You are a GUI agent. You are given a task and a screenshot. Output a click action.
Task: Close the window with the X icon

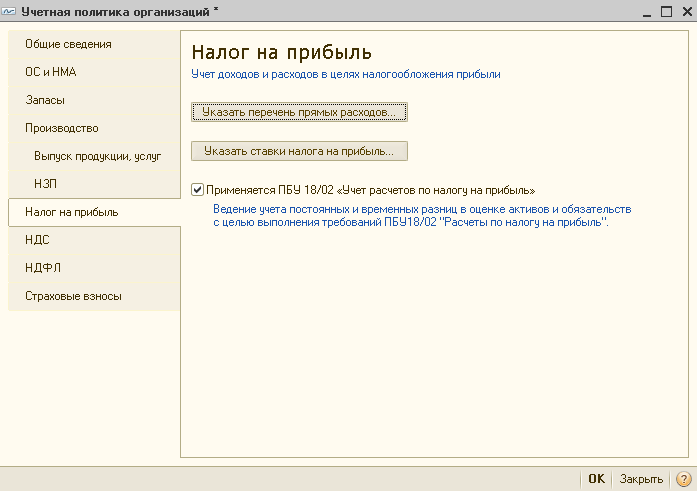(x=687, y=12)
